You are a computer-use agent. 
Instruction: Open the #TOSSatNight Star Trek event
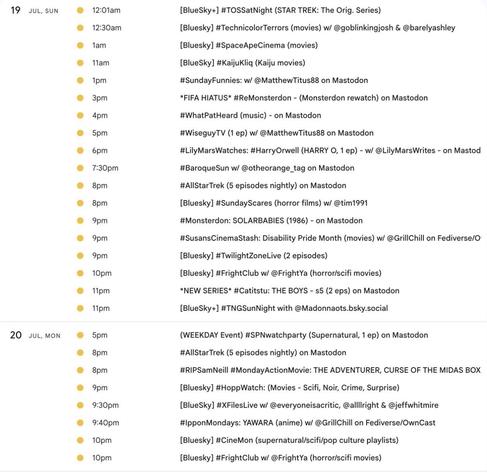pyautogui.click(x=280, y=10)
